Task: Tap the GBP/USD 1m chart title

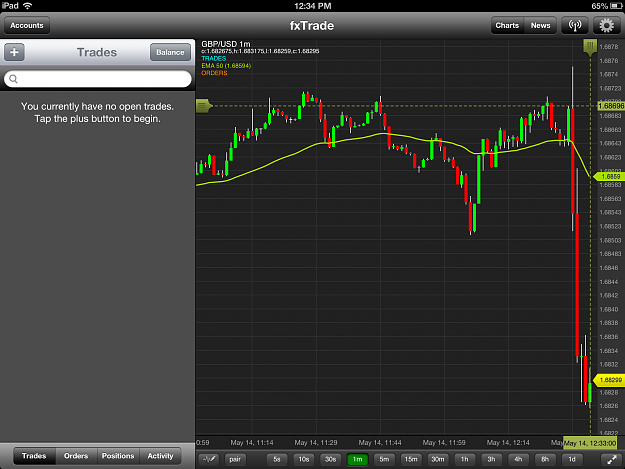Action: (x=226, y=44)
